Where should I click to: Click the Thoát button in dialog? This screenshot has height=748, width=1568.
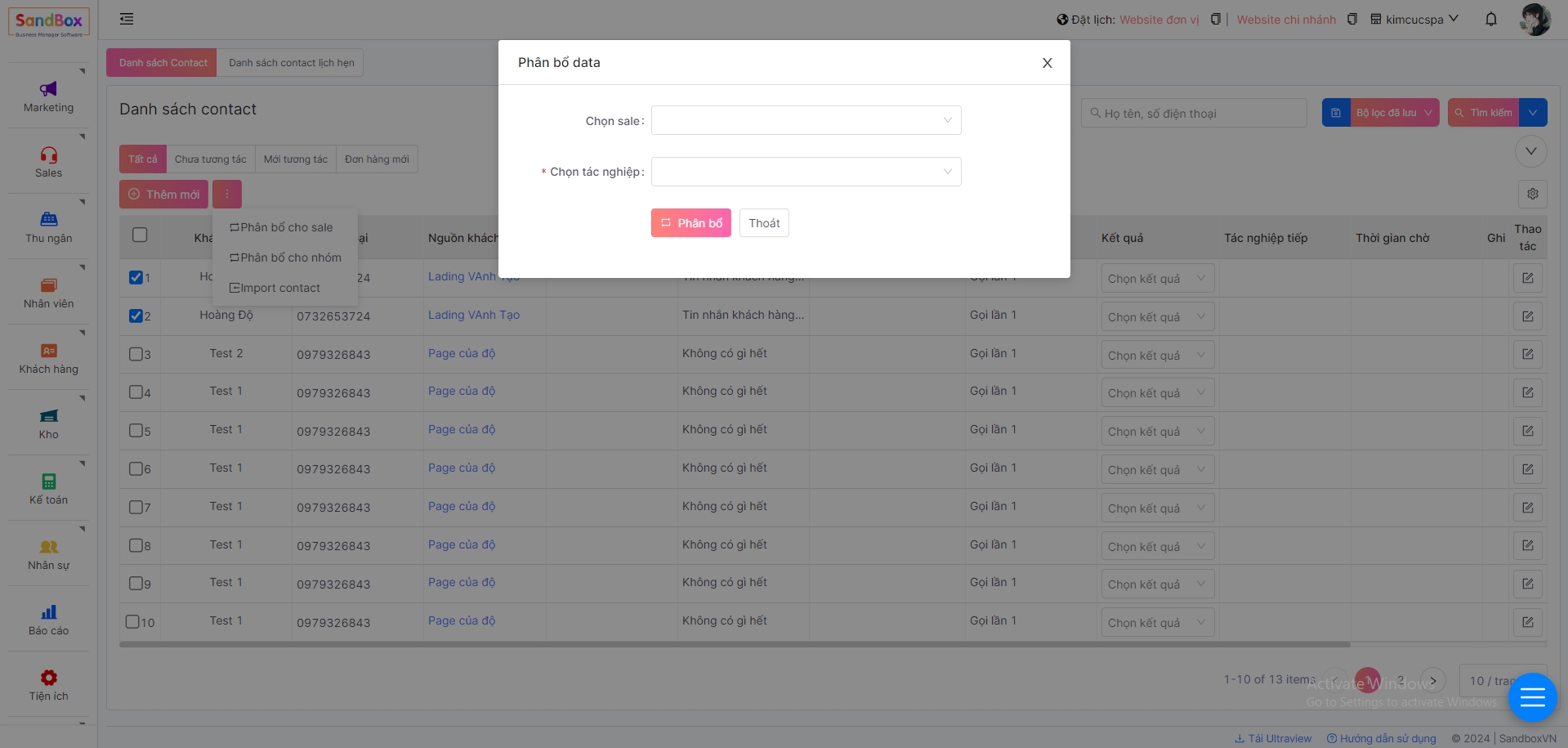[763, 223]
